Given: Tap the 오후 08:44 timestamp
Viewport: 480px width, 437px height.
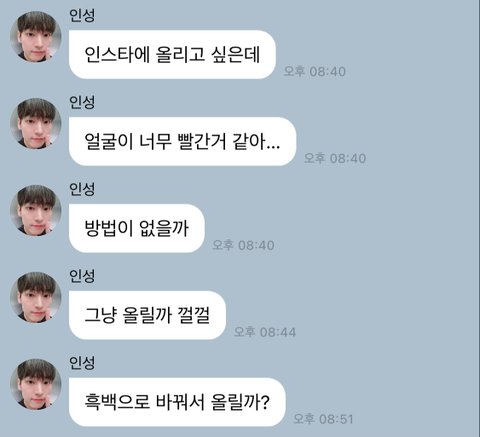Looking at the screenshot, I should (265, 332).
